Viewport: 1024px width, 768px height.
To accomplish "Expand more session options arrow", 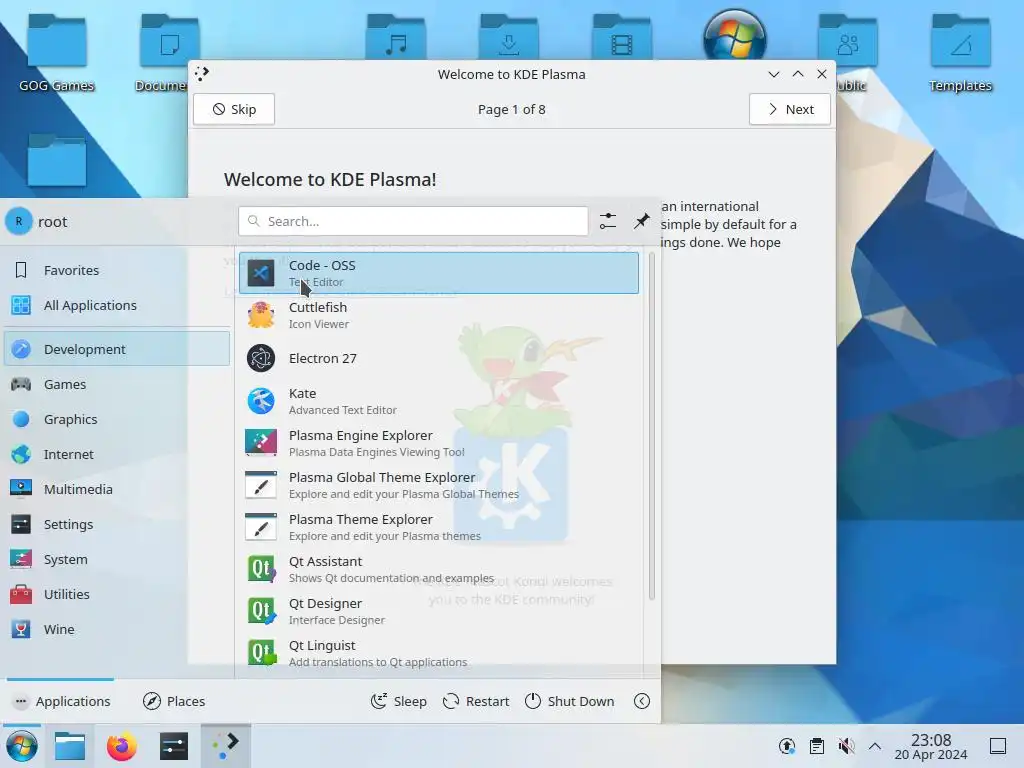I will coord(642,701).
